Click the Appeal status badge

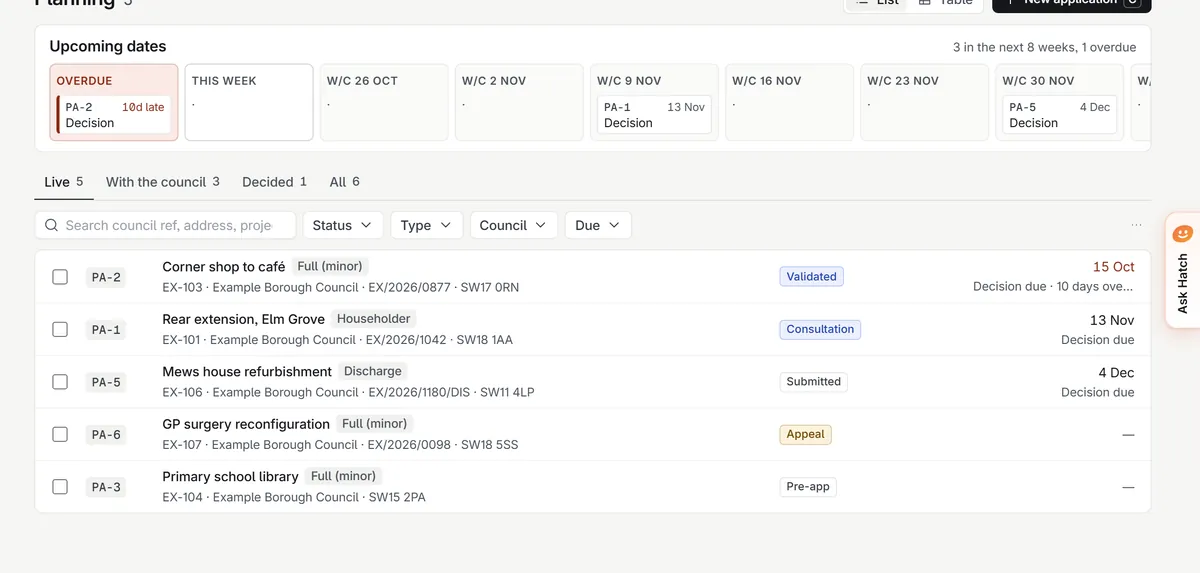click(805, 434)
